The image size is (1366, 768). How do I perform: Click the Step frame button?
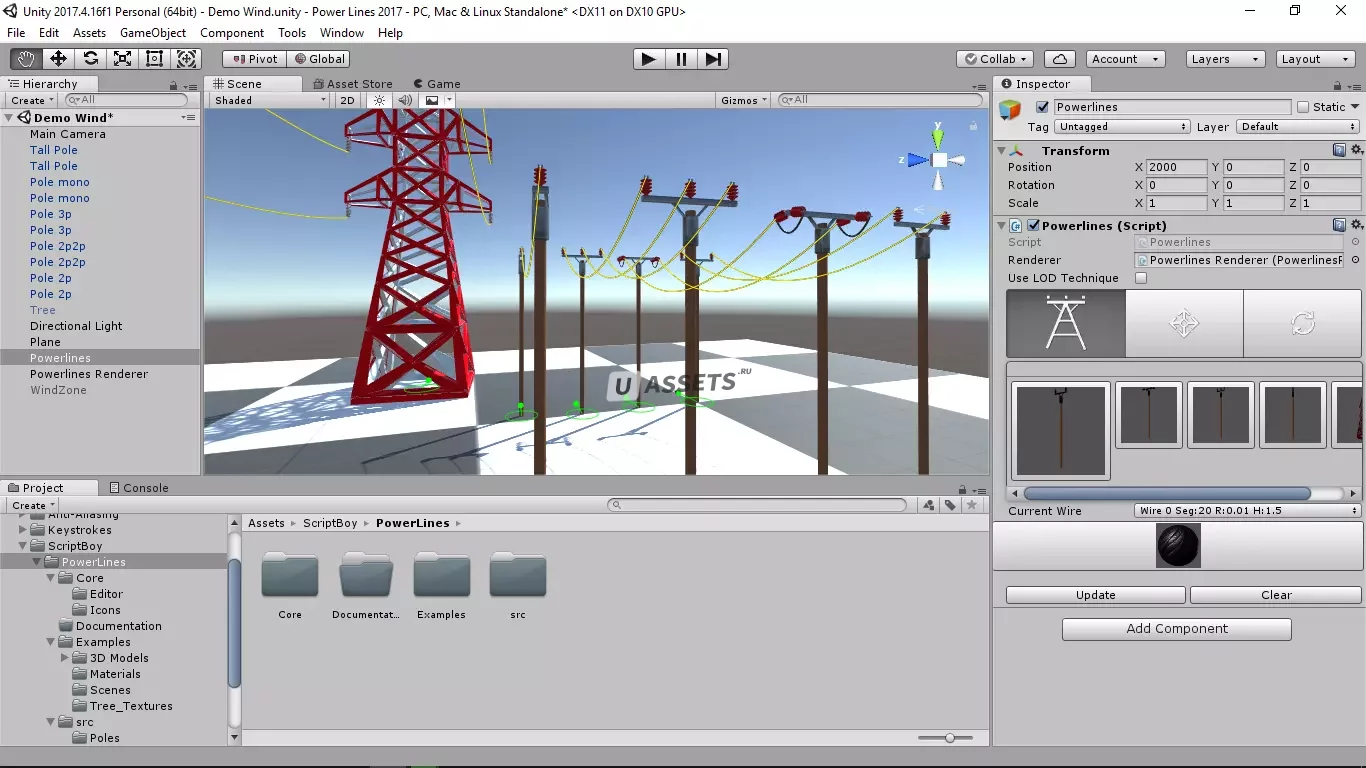712,59
